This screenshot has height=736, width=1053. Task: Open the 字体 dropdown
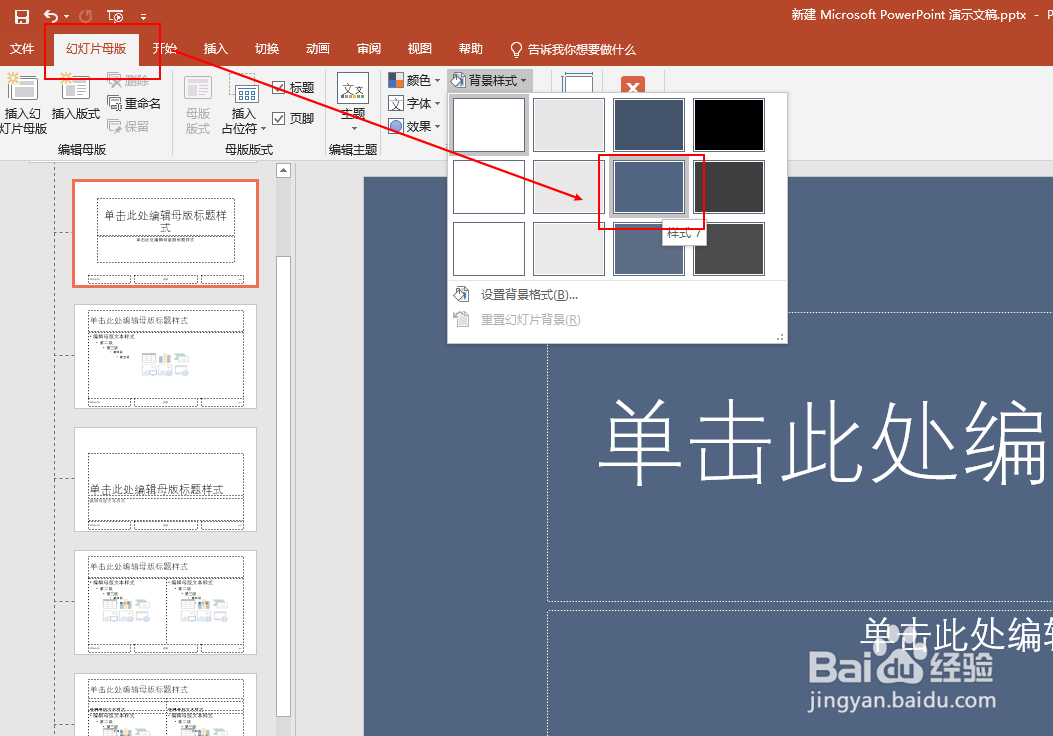[x=414, y=103]
